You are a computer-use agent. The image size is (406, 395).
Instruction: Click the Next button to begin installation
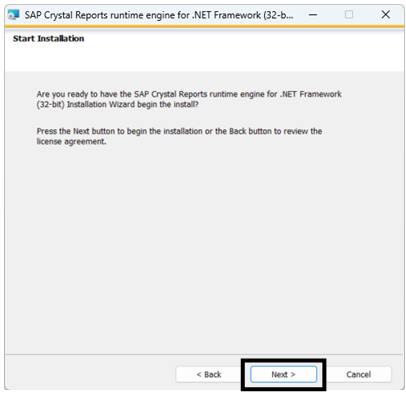[283, 374]
